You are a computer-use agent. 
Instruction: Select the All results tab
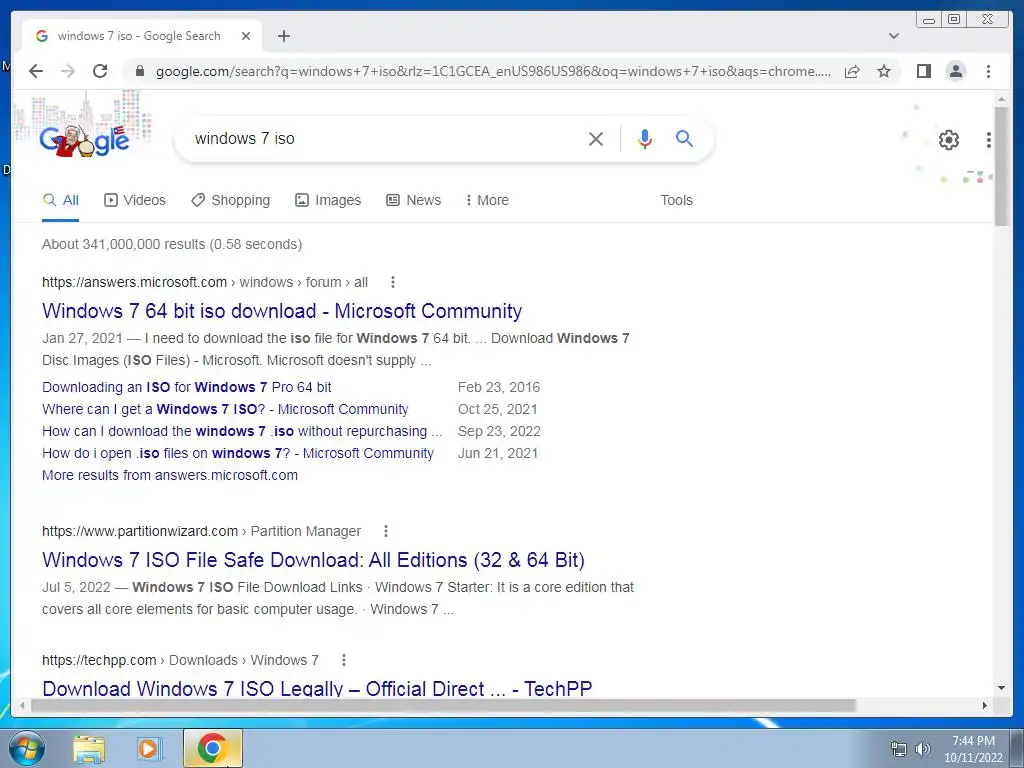pos(61,200)
